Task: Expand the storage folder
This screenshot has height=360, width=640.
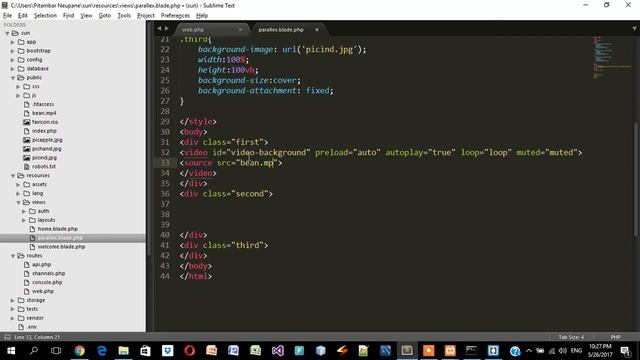Action: click(13, 300)
